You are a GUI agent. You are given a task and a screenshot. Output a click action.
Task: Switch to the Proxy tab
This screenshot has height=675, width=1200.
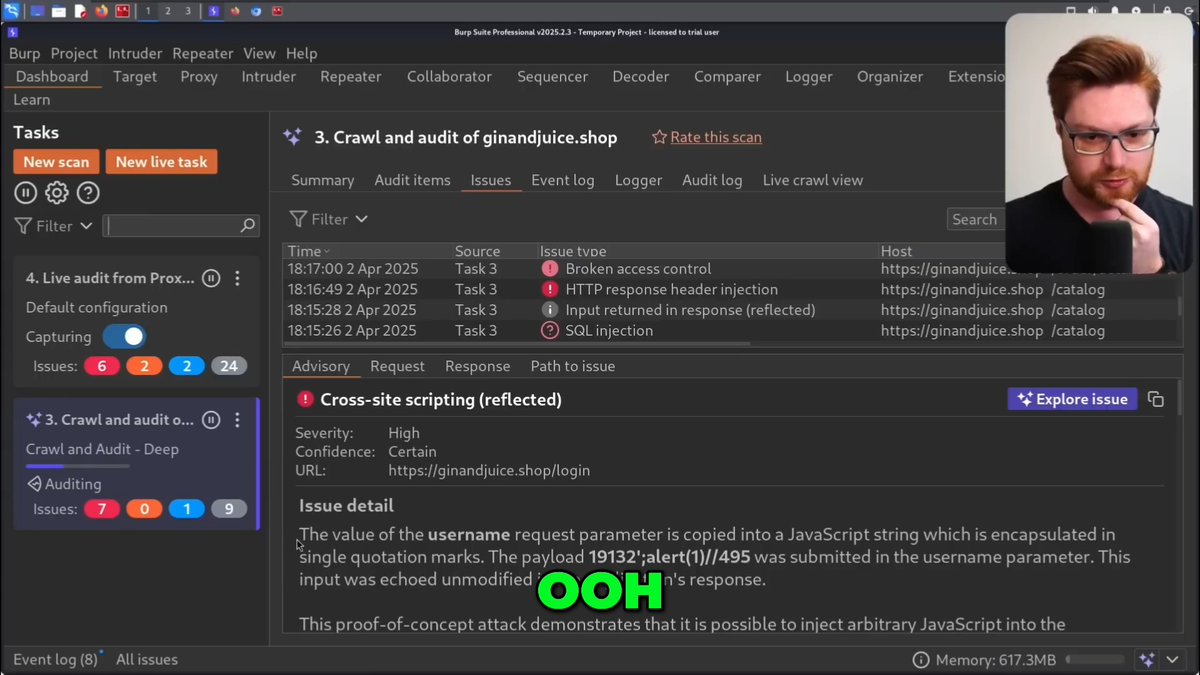coord(199,76)
